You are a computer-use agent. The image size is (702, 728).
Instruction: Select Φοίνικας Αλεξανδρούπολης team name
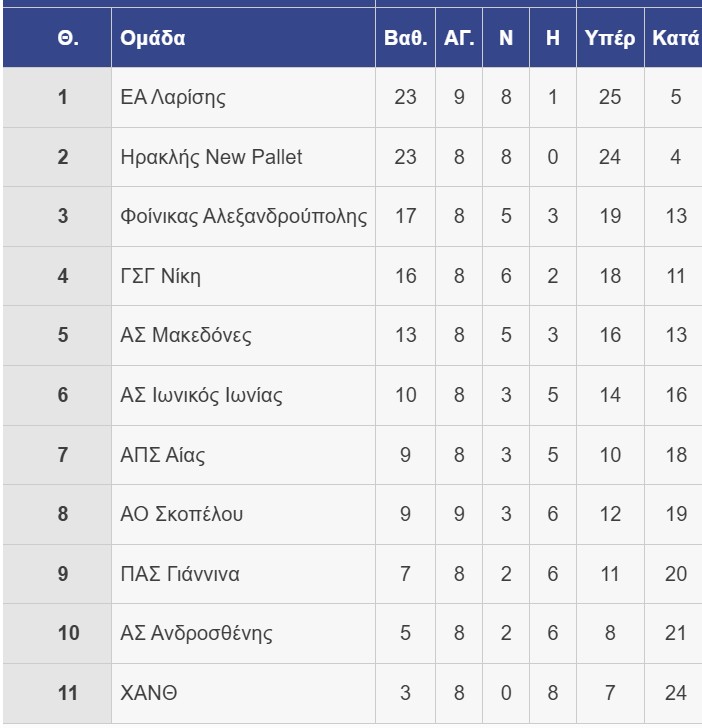pos(243,217)
